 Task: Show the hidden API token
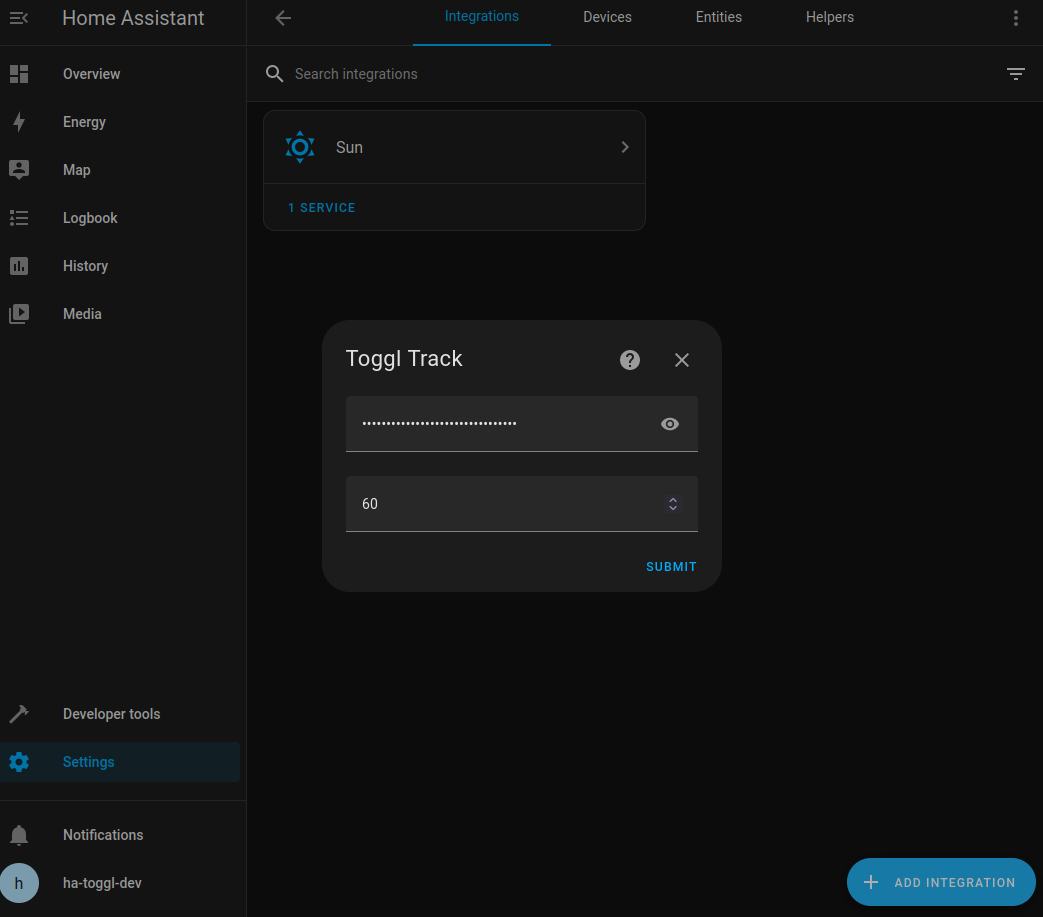[x=670, y=424]
